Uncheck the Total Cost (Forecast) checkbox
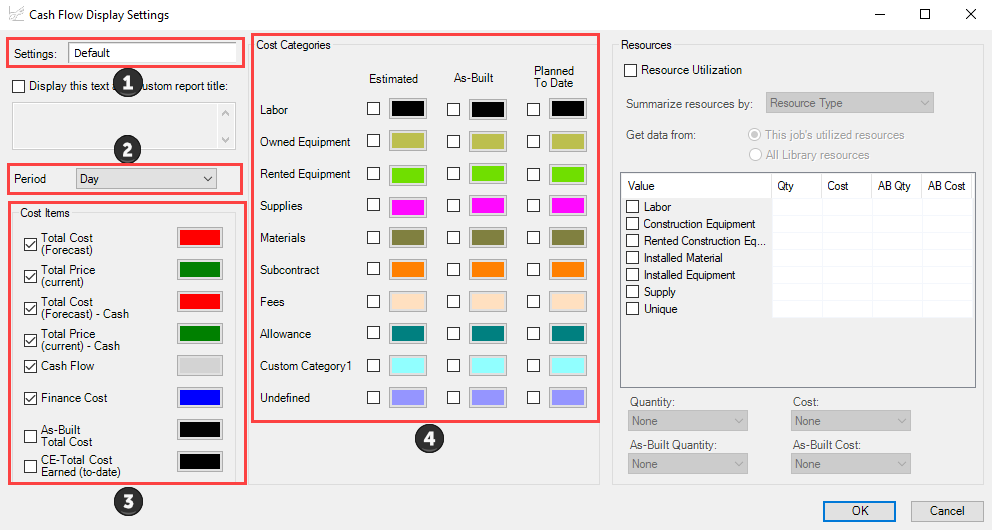 (x=30, y=244)
